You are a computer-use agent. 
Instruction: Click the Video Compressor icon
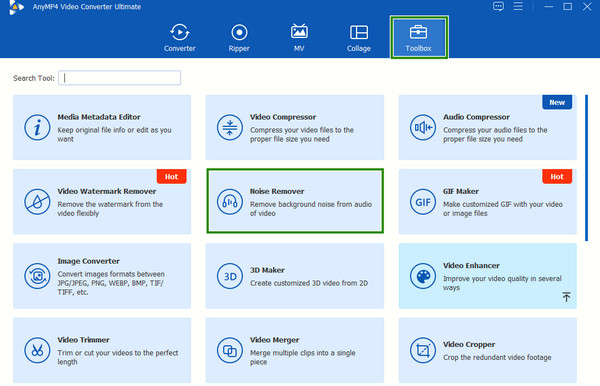pos(230,127)
